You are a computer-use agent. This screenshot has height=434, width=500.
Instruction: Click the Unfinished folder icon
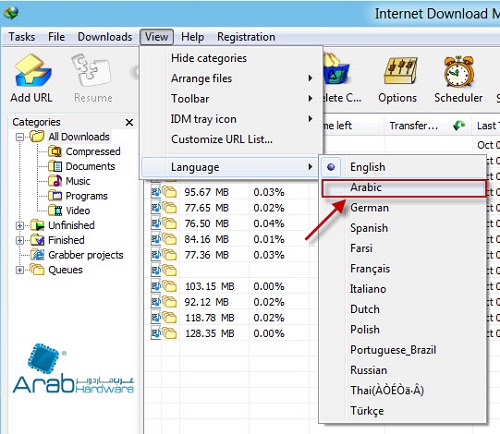pos(37,225)
